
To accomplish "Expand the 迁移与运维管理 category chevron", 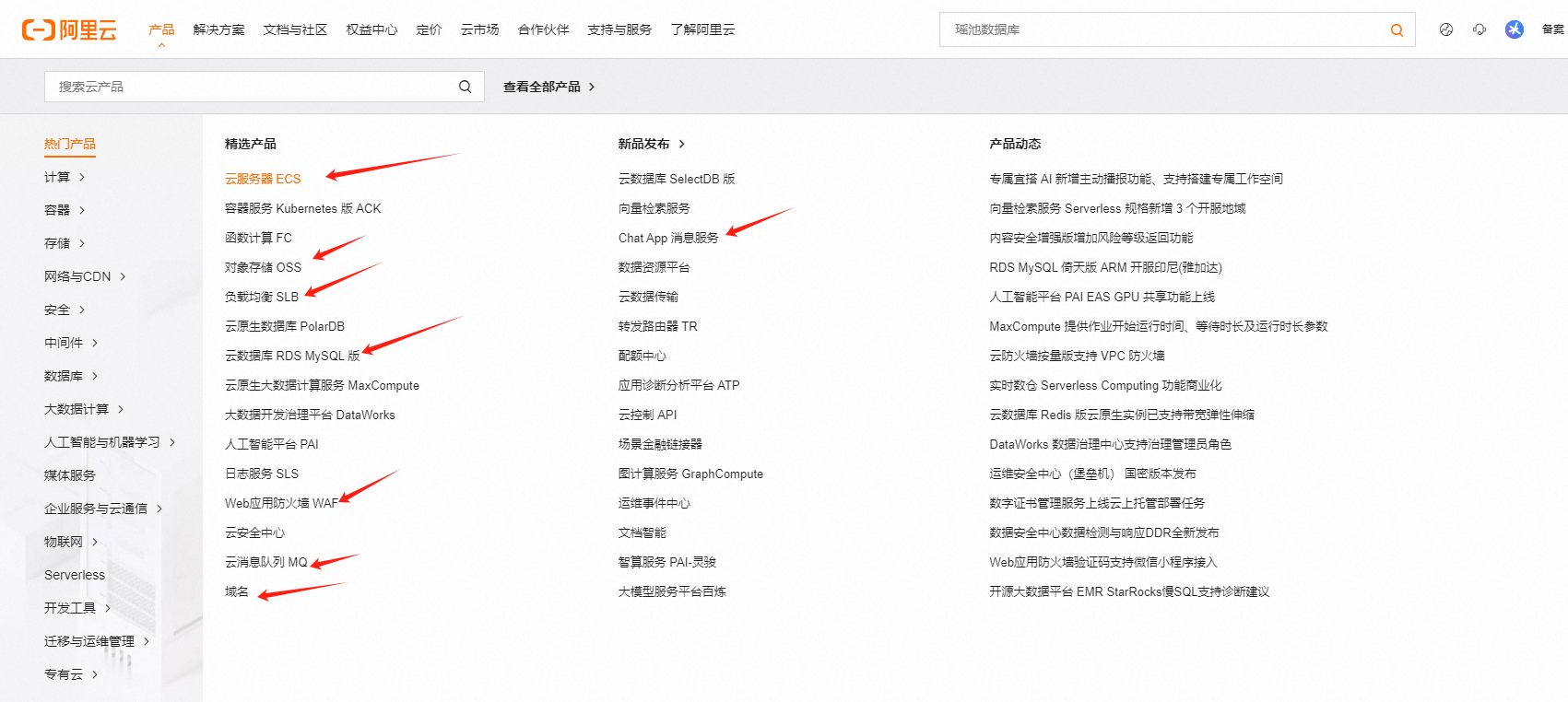I will tap(147, 641).
